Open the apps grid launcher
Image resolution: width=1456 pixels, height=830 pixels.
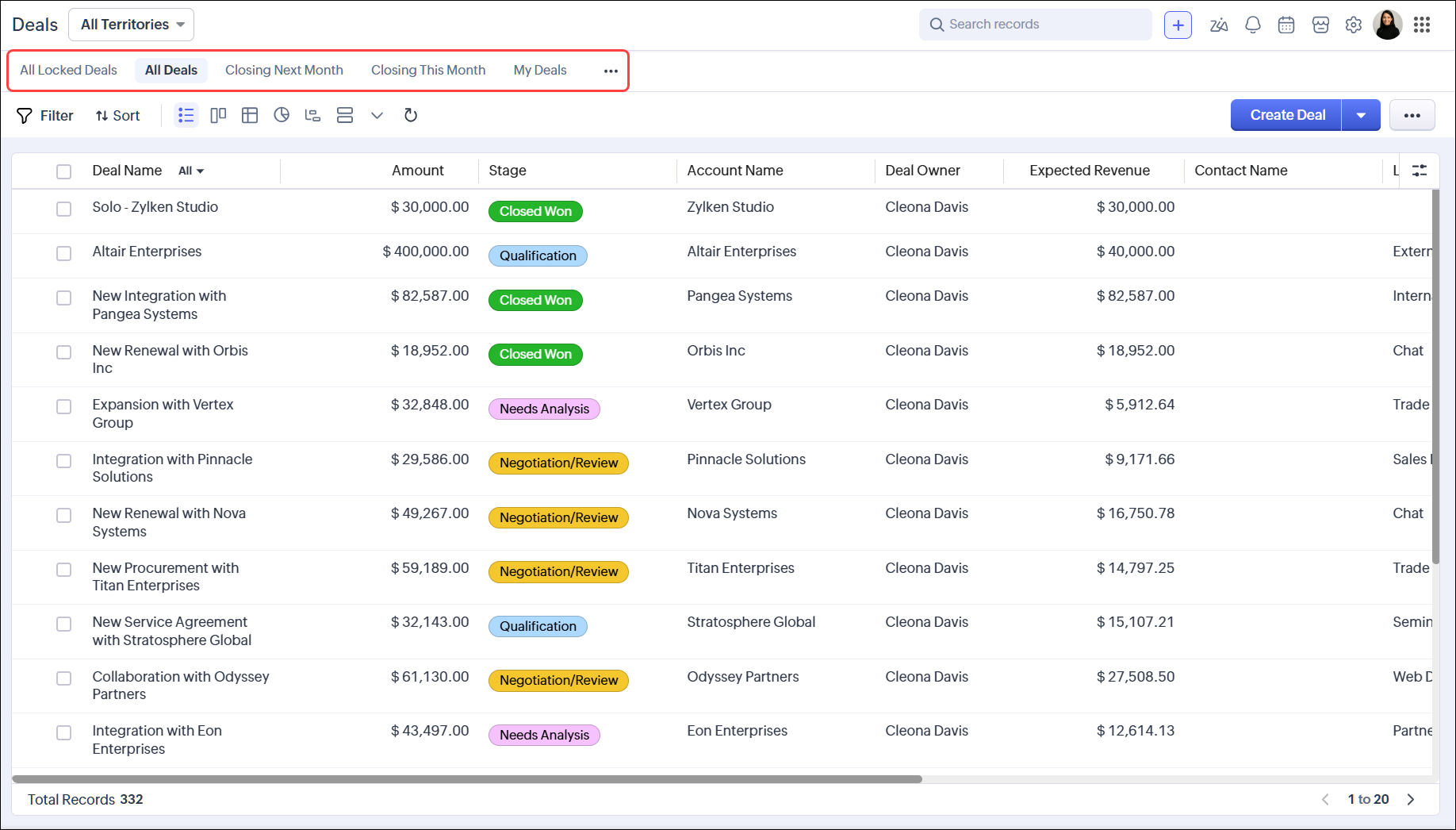point(1422,25)
